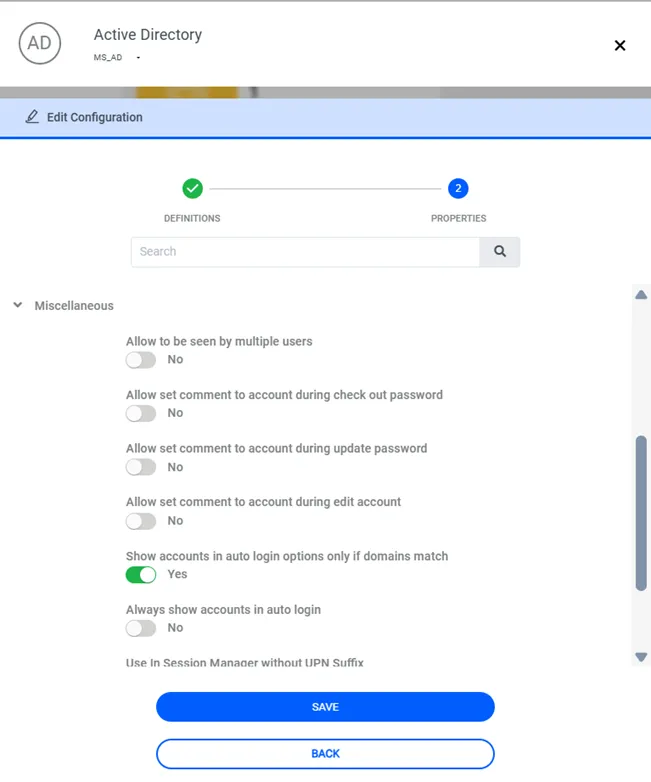Enable comment during update password
The height and width of the screenshot is (782, 651).
(141, 467)
